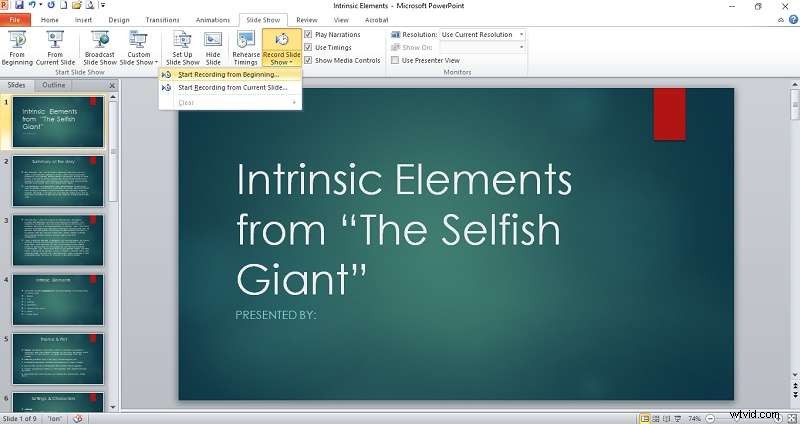Select slide 1 thumbnail
Image resolution: width=800 pixels, height=424 pixels.
click(x=58, y=122)
